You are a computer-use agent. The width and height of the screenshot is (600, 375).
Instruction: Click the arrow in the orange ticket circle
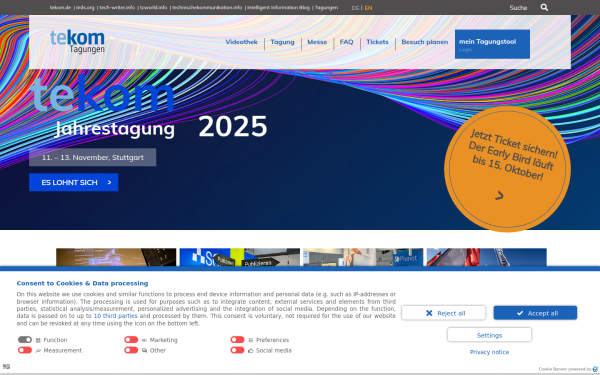click(499, 196)
